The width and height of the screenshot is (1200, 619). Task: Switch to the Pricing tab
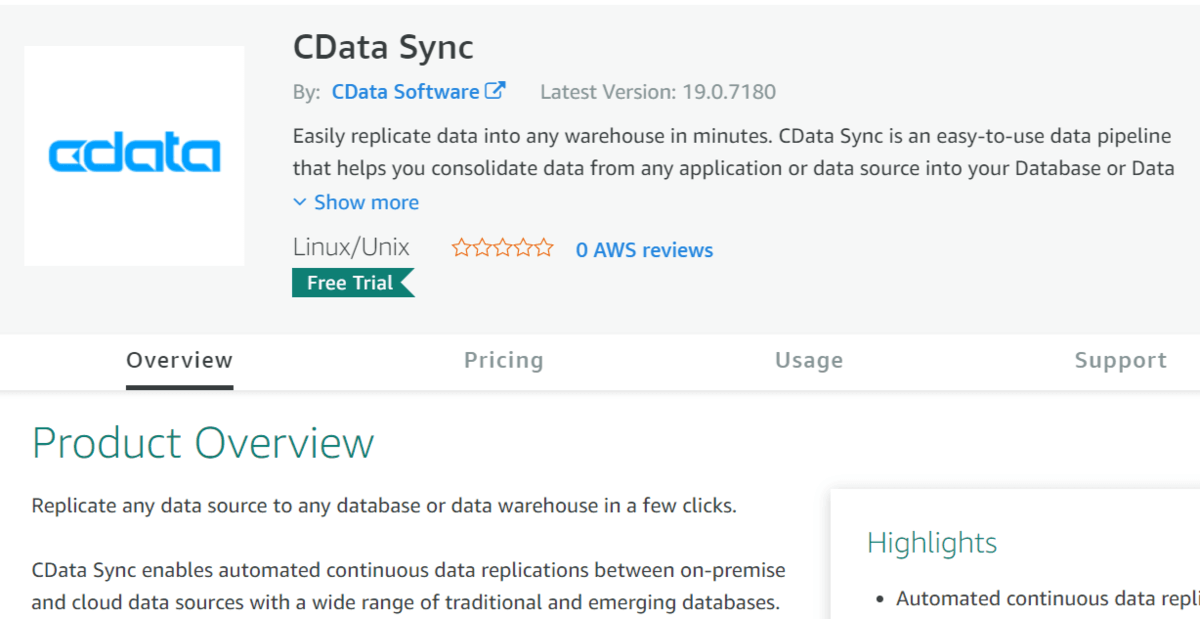pyautogui.click(x=503, y=360)
